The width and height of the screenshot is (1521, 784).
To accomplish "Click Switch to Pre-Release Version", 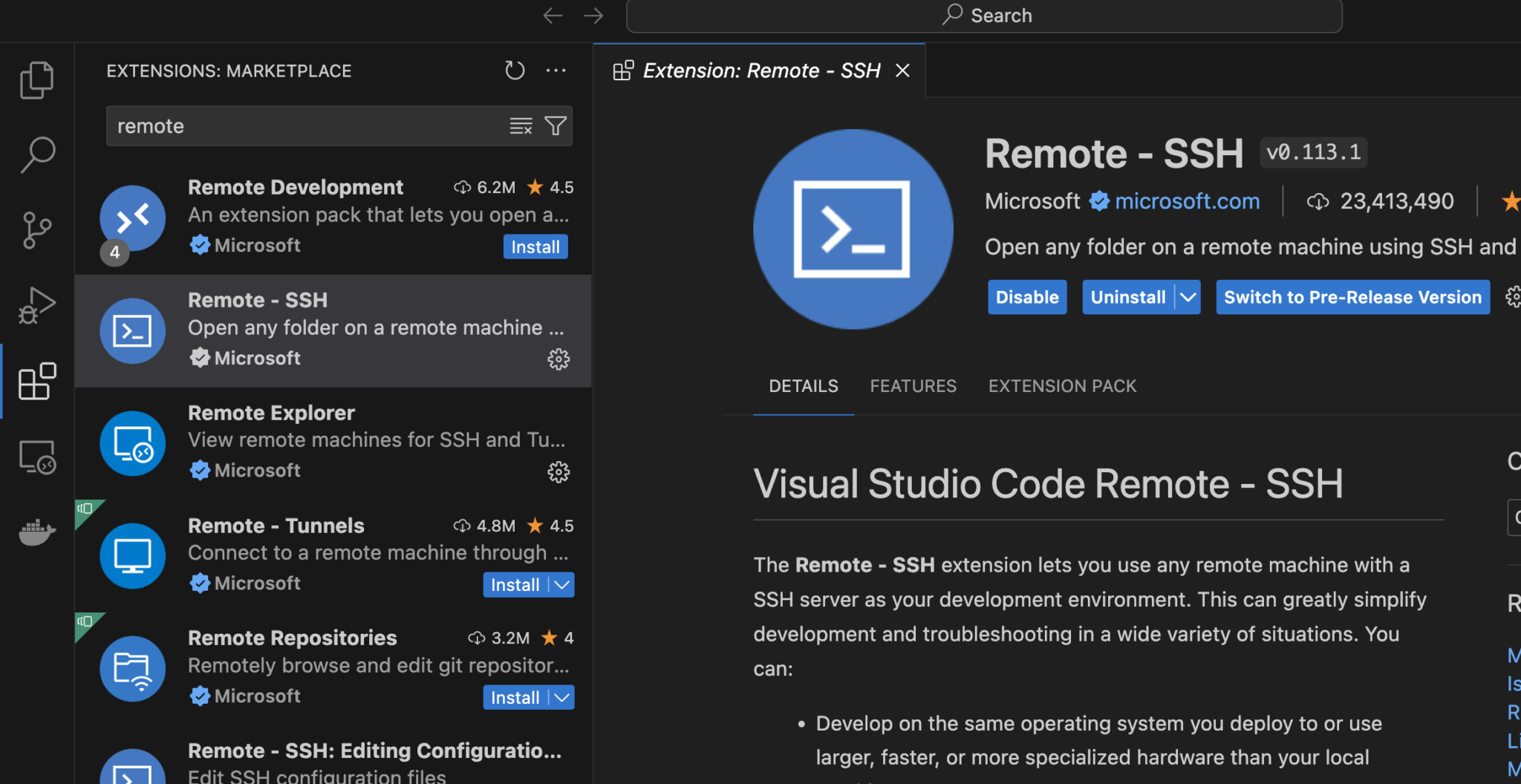I will [x=1352, y=297].
